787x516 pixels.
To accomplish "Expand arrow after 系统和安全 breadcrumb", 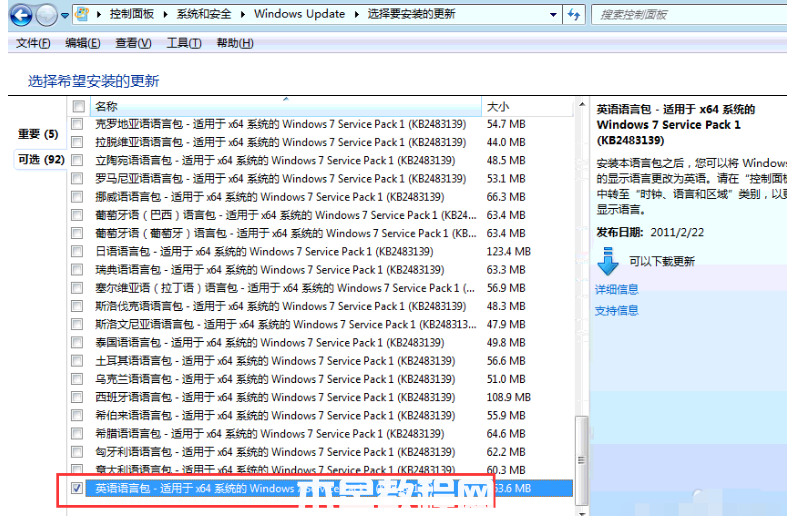I will point(242,15).
